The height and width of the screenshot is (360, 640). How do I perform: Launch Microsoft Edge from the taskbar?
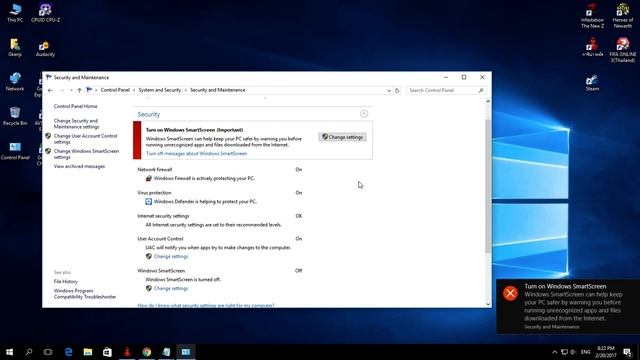(68, 352)
